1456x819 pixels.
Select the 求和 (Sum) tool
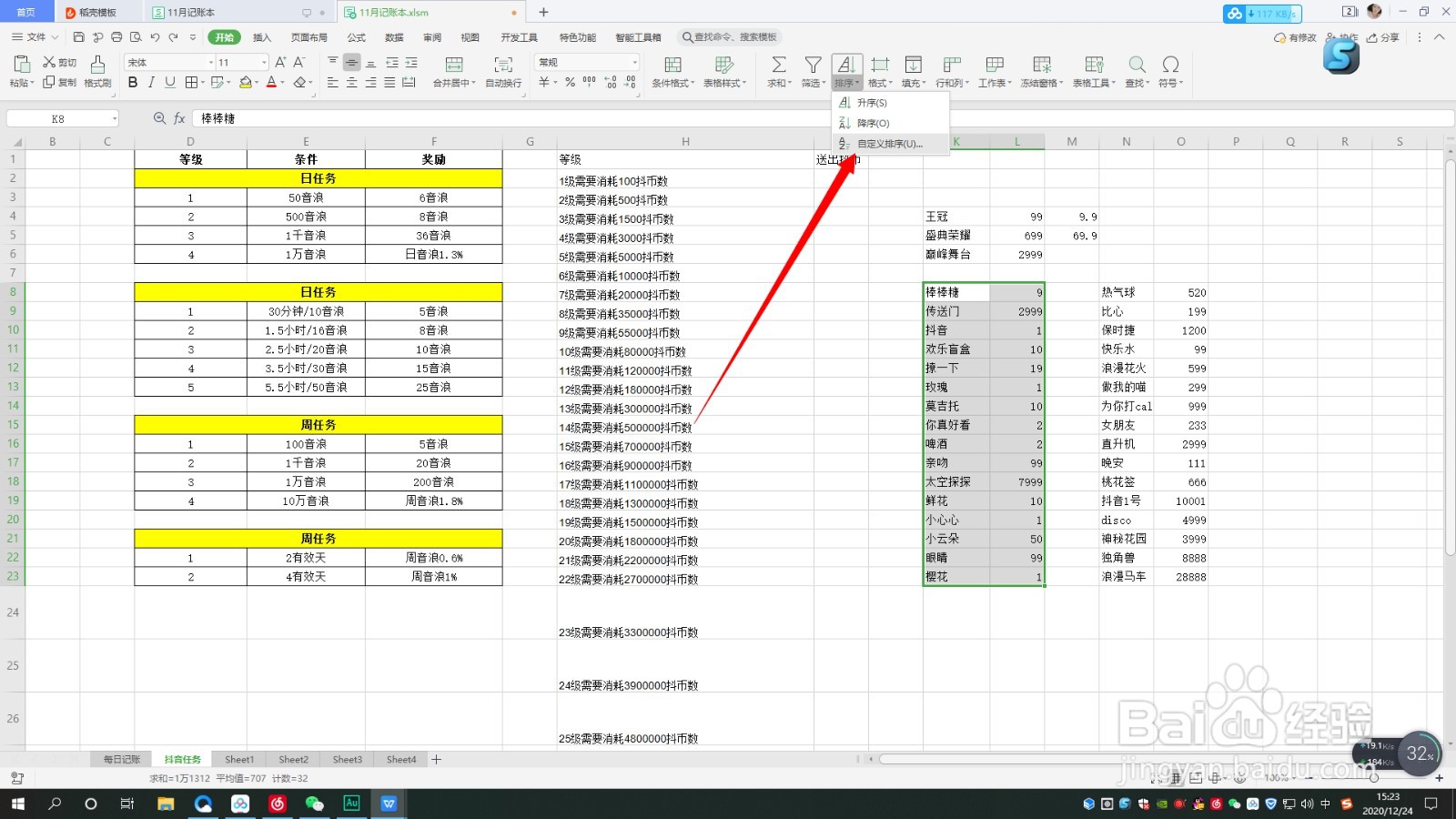pos(778,71)
